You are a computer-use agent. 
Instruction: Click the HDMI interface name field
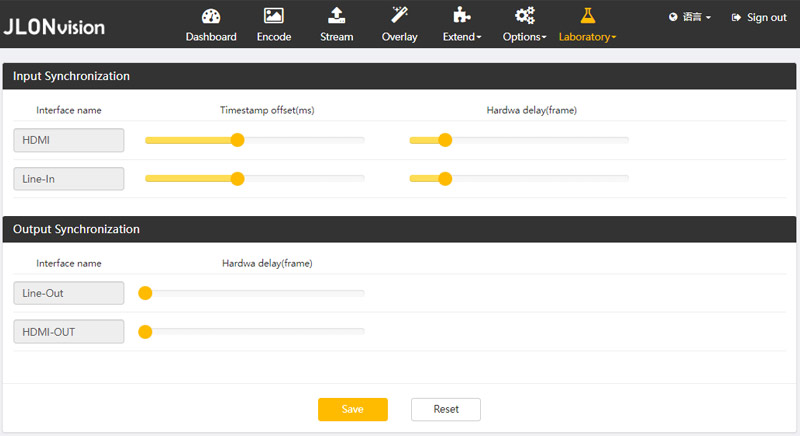(x=69, y=140)
